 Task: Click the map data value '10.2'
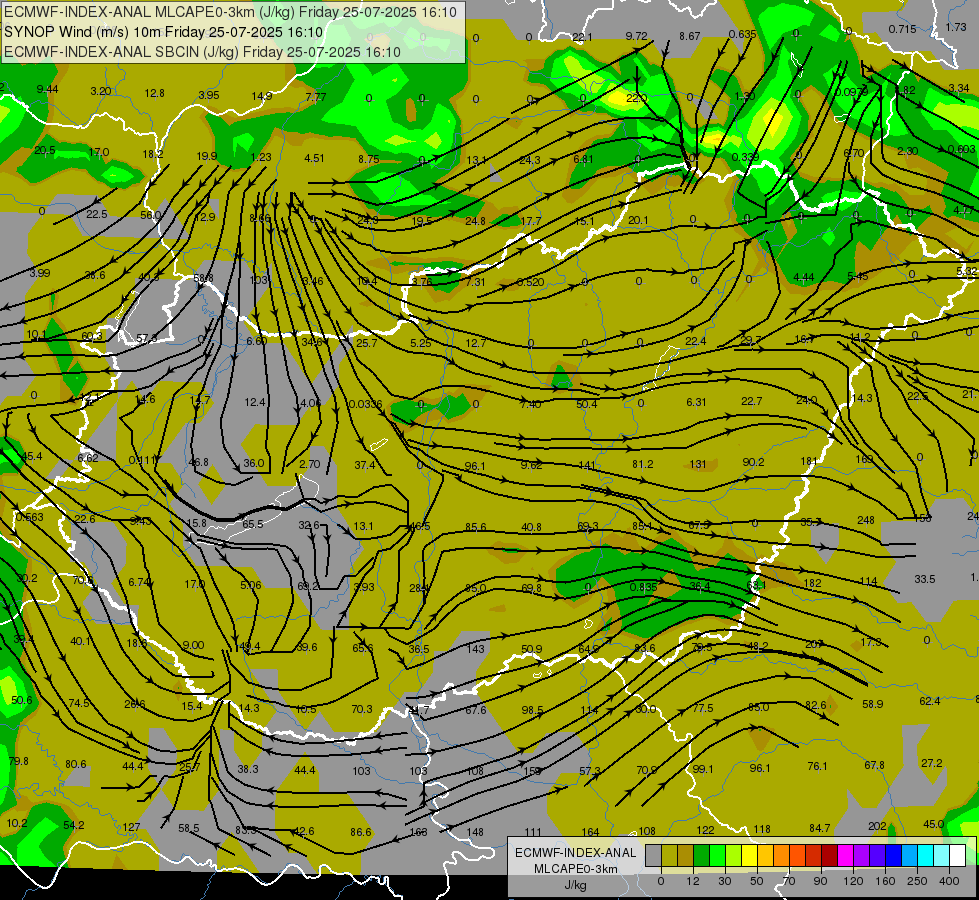click(x=17, y=823)
